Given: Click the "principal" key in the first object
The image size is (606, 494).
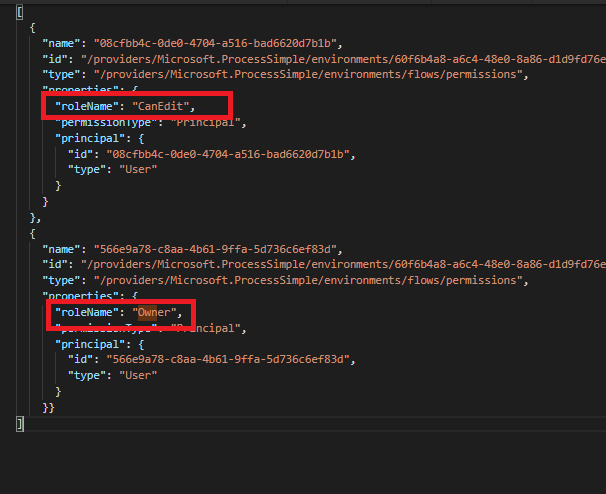Looking at the screenshot, I should tap(90, 138).
